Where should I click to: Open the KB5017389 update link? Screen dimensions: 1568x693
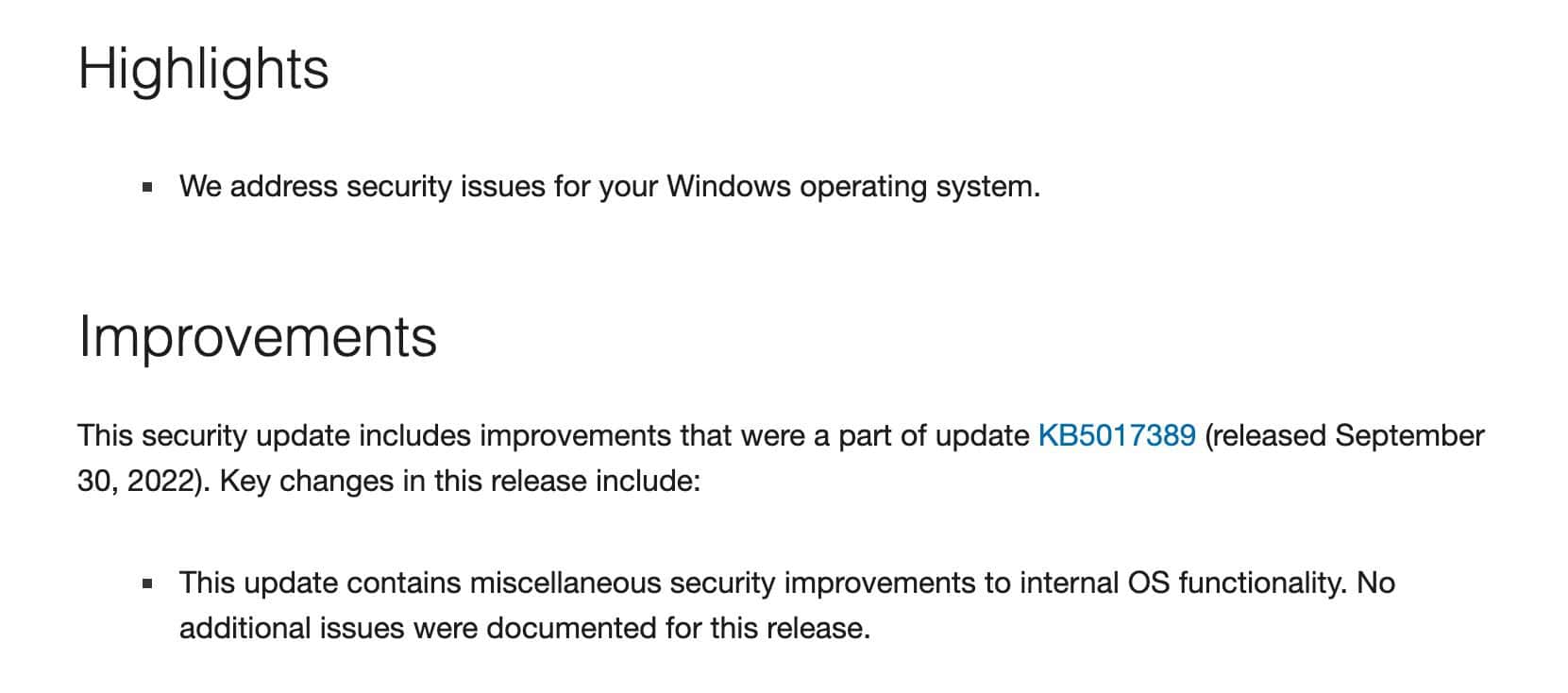coord(1117,435)
